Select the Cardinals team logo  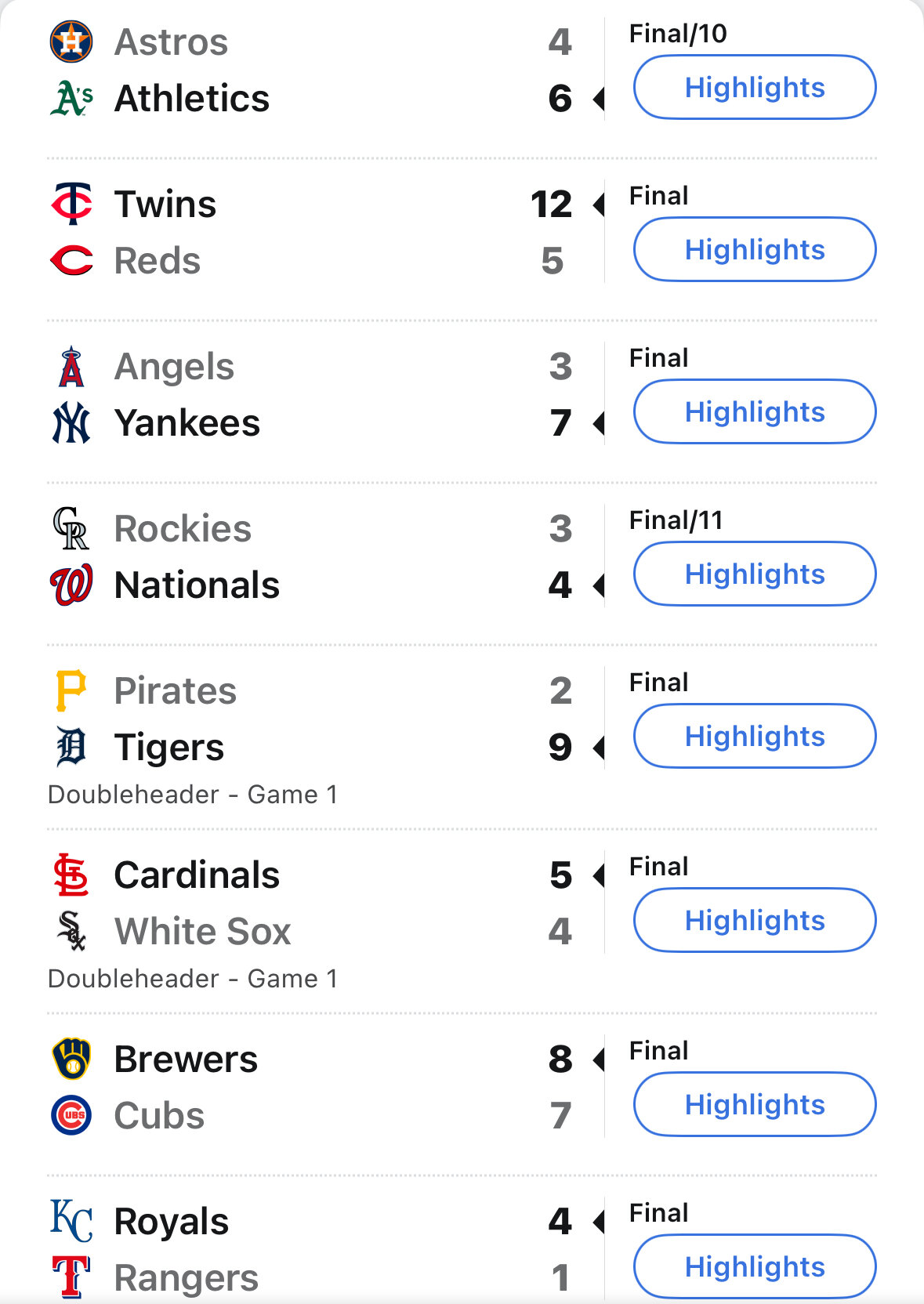click(71, 875)
